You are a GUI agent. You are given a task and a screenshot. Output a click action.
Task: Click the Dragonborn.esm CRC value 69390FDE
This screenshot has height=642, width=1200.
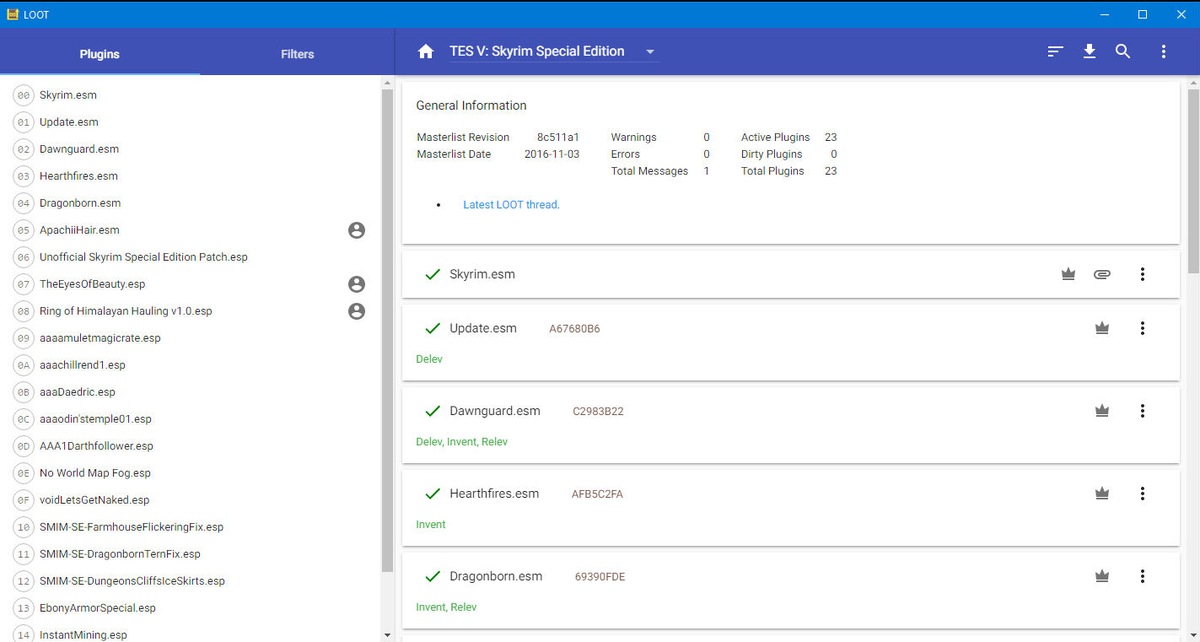click(600, 577)
